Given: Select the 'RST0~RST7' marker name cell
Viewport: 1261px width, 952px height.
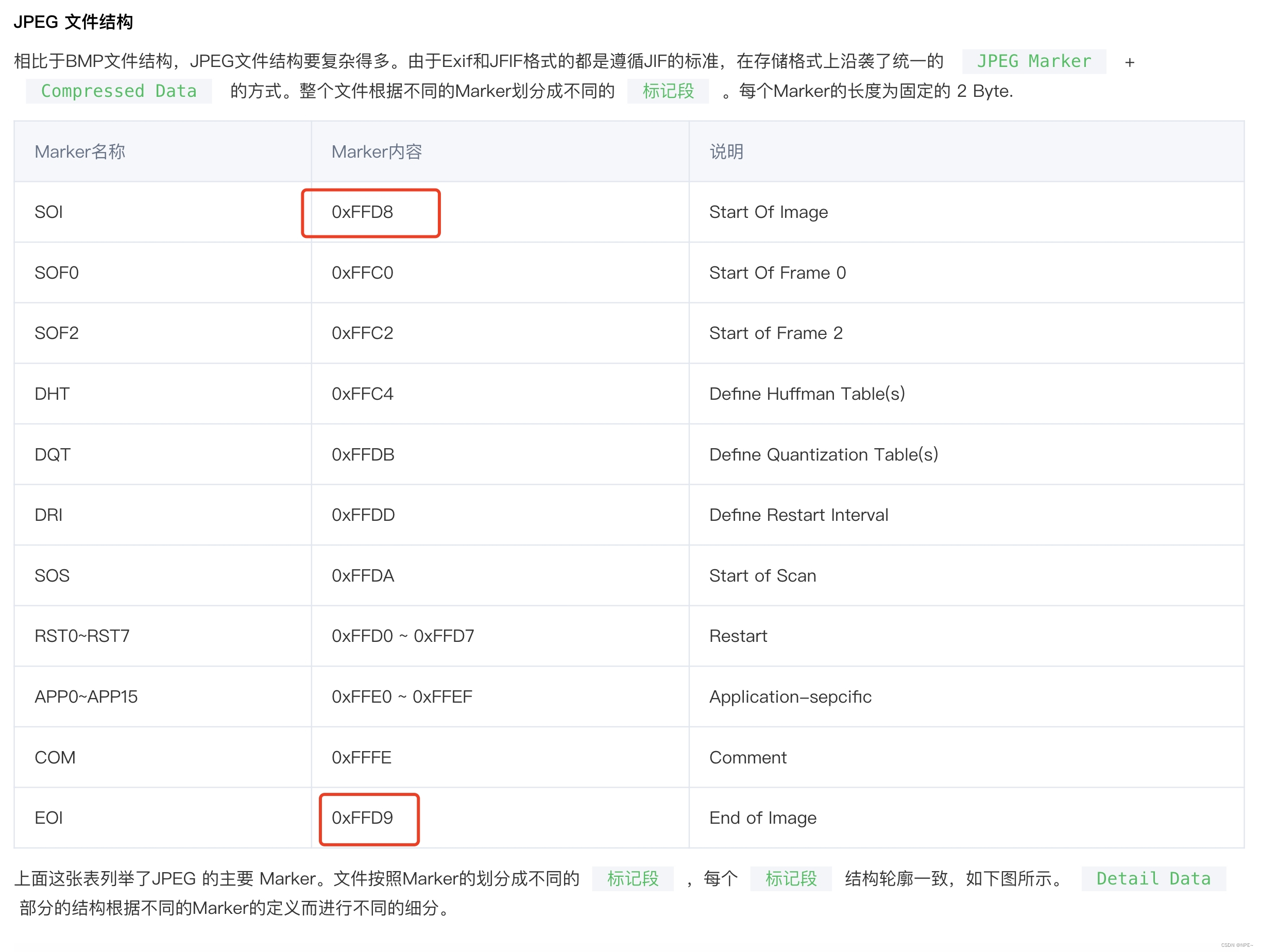Looking at the screenshot, I should [x=162, y=636].
